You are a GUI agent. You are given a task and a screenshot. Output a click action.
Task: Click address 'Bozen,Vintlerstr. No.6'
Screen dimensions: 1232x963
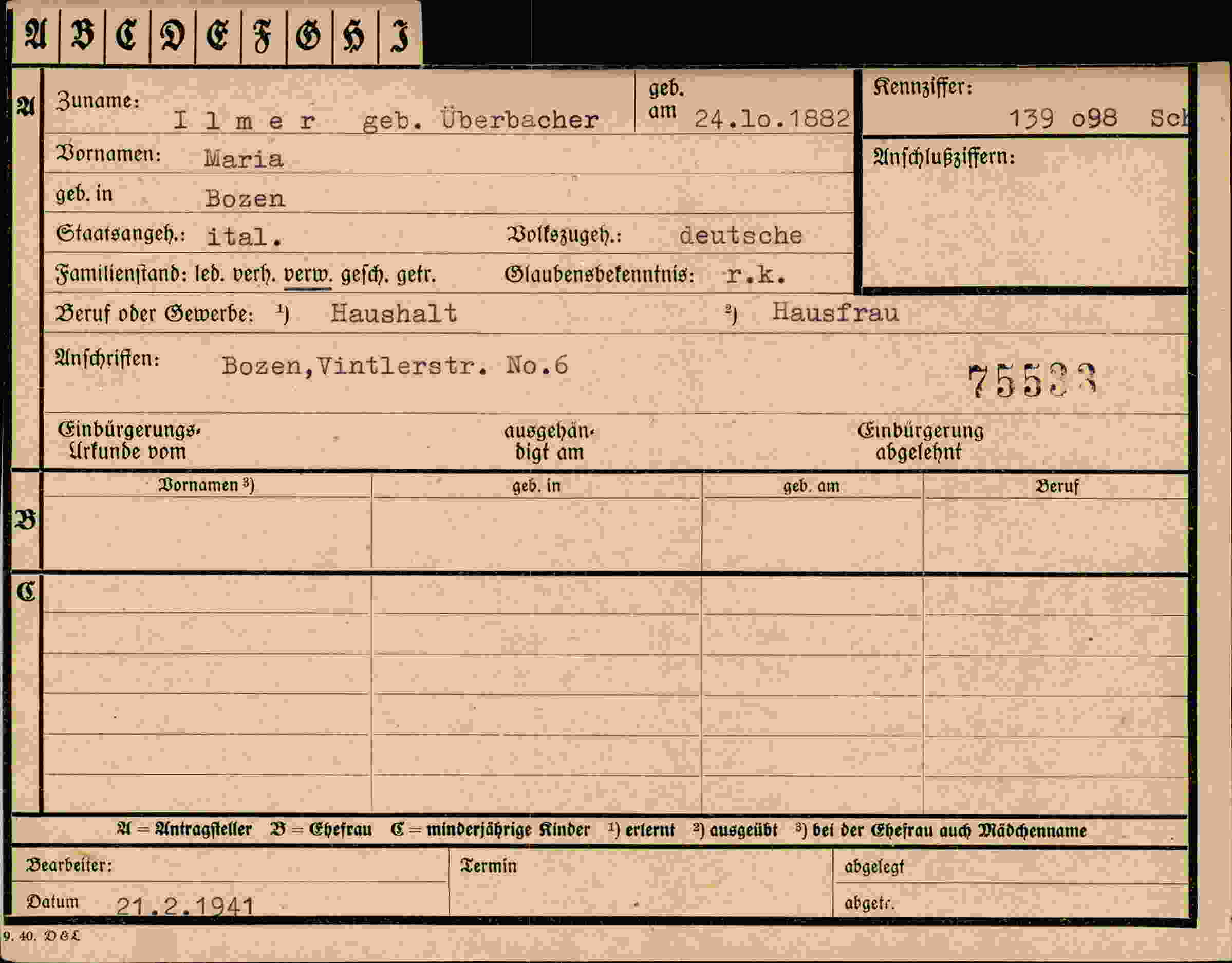pos(395,365)
